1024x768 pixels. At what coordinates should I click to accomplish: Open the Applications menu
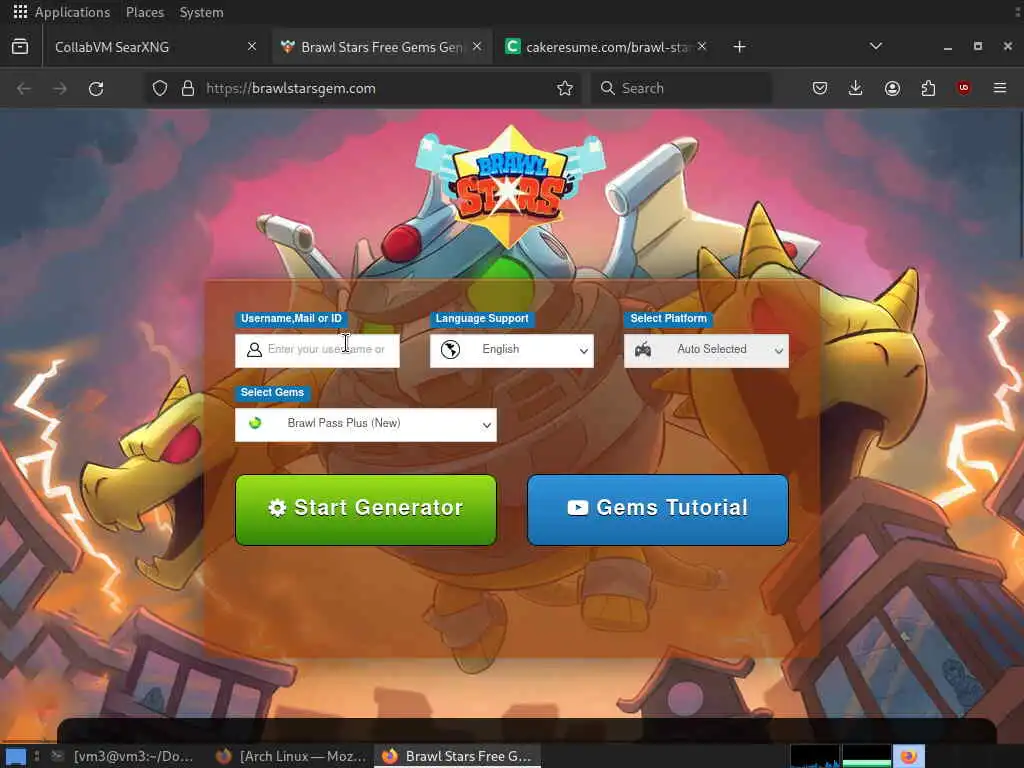tap(72, 12)
